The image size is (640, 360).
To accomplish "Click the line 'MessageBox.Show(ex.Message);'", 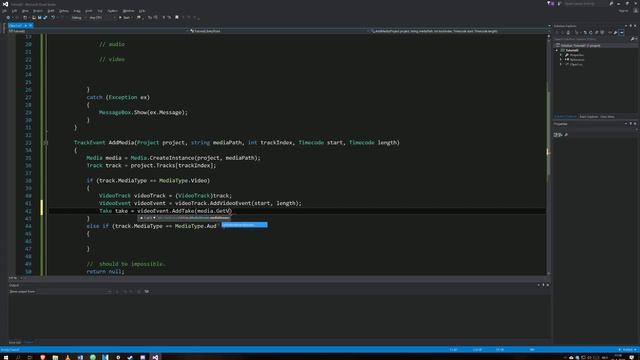I will [143, 112].
